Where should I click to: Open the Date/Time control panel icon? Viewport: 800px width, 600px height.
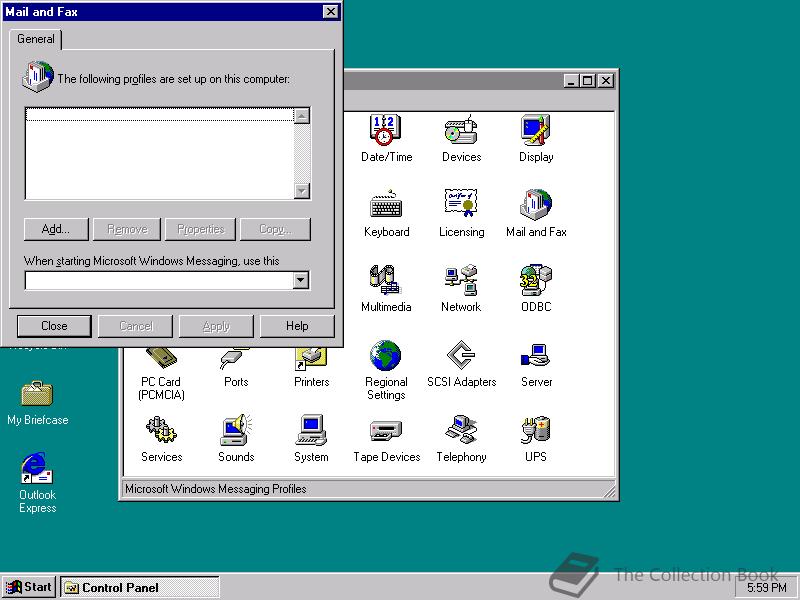(386, 138)
